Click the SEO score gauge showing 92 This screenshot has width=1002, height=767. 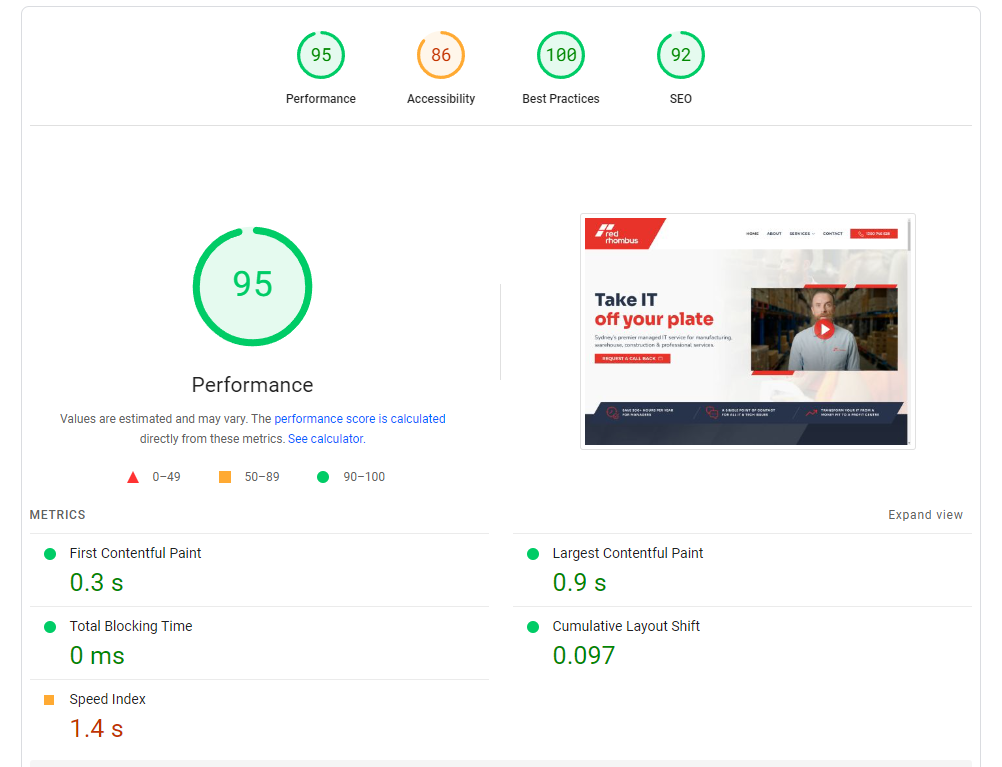pos(680,55)
